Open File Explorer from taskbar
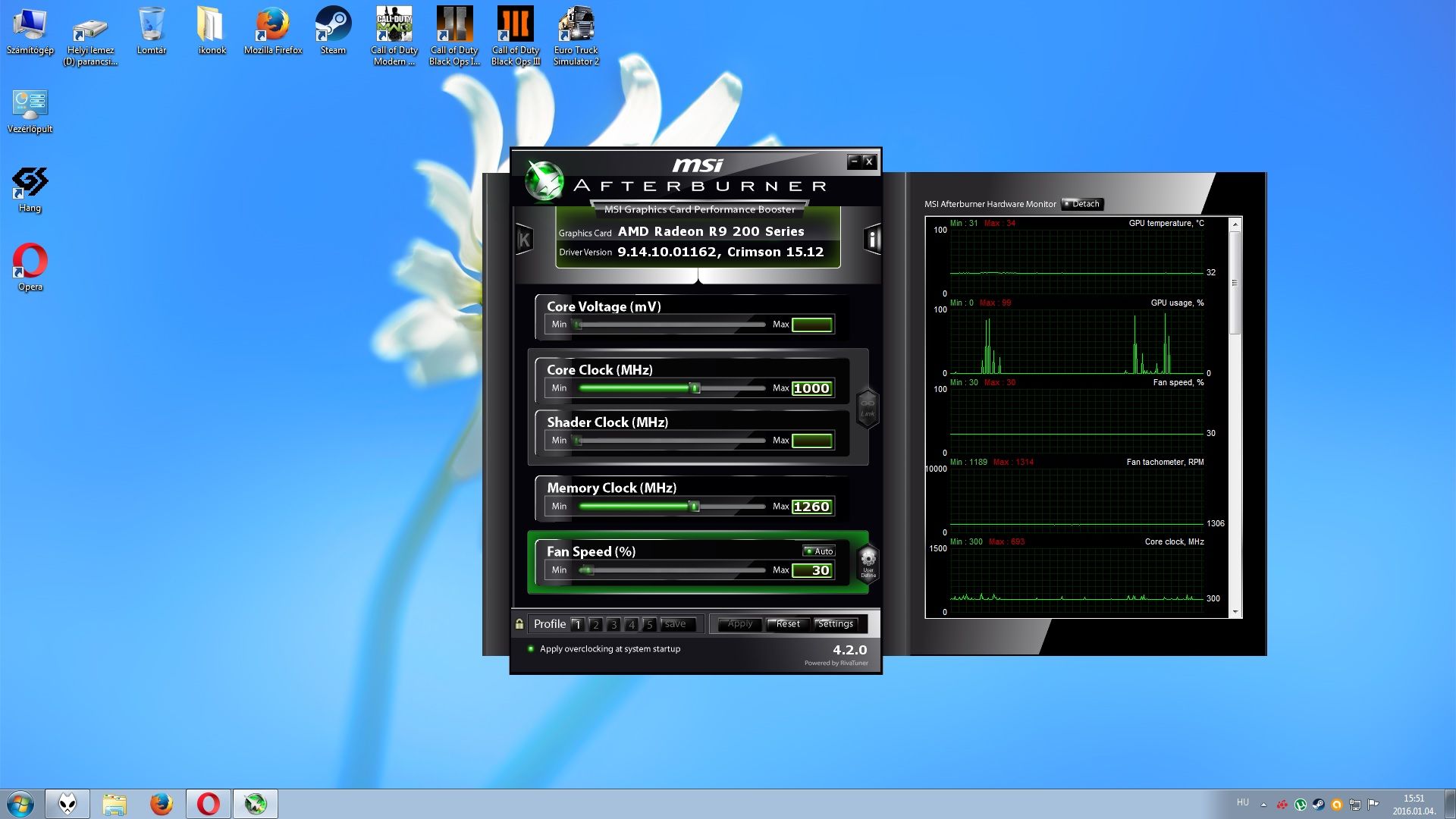The image size is (1456, 819). [115, 804]
